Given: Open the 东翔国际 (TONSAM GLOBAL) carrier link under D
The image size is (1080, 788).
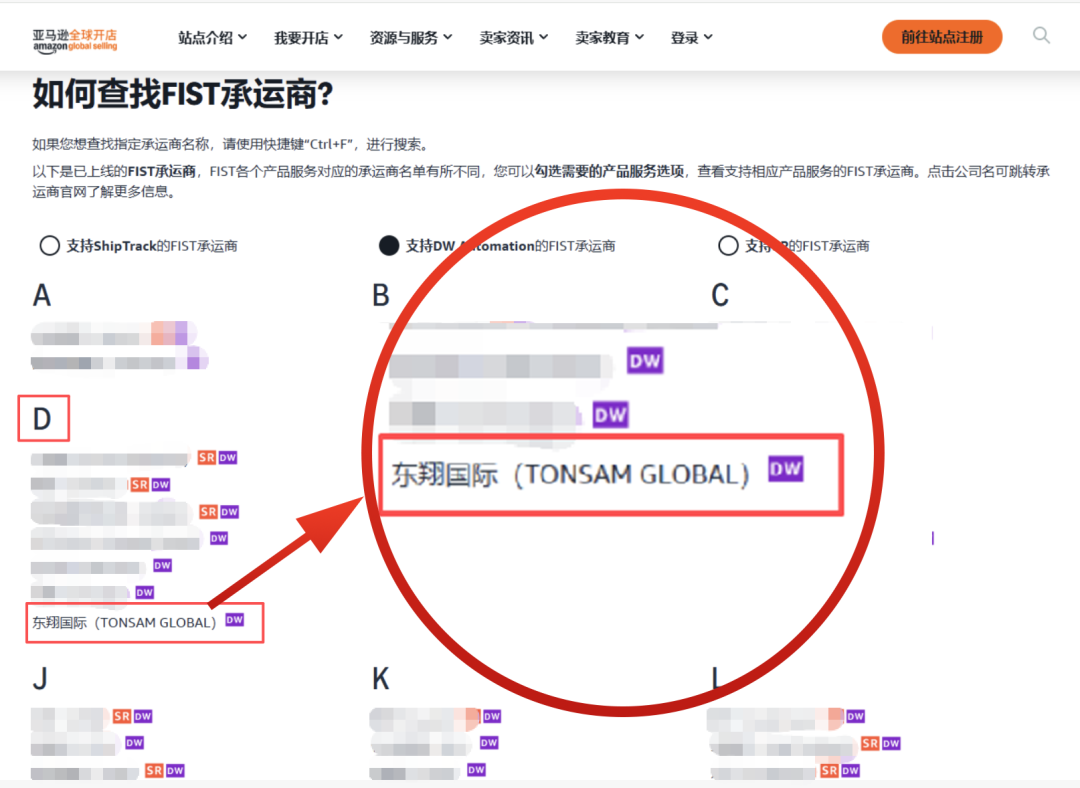Looking at the screenshot, I should coord(125,623).
